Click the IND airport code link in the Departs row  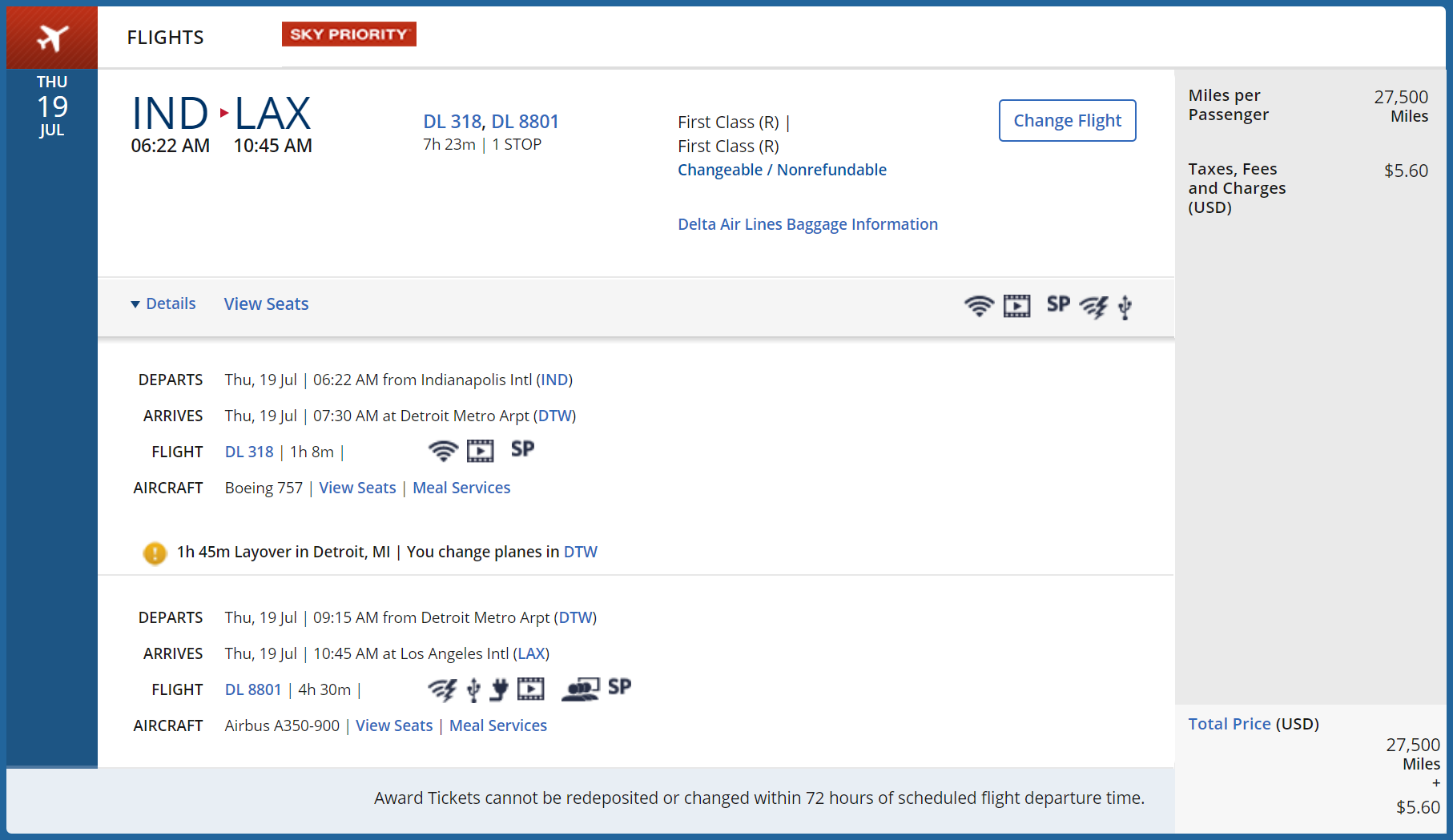pos(554,380)
